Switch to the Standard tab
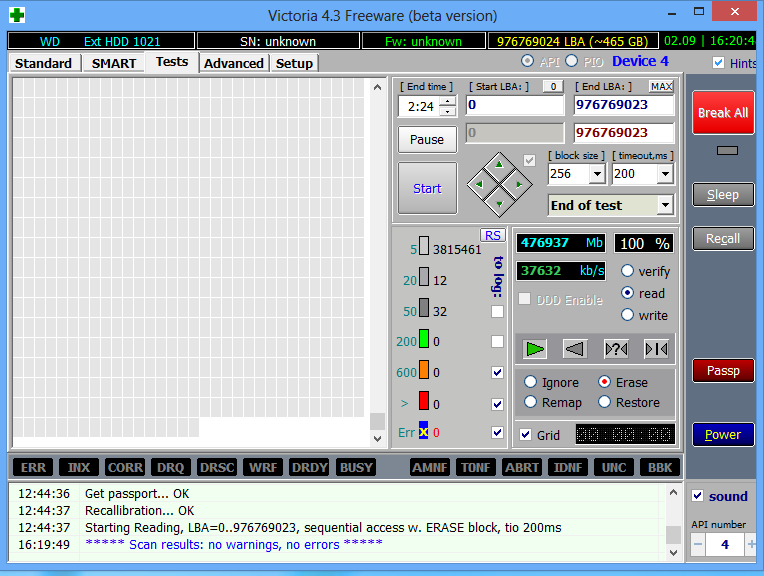Image resolution: width=764 pixels, height=576 pixels. [x=43, y=63]
